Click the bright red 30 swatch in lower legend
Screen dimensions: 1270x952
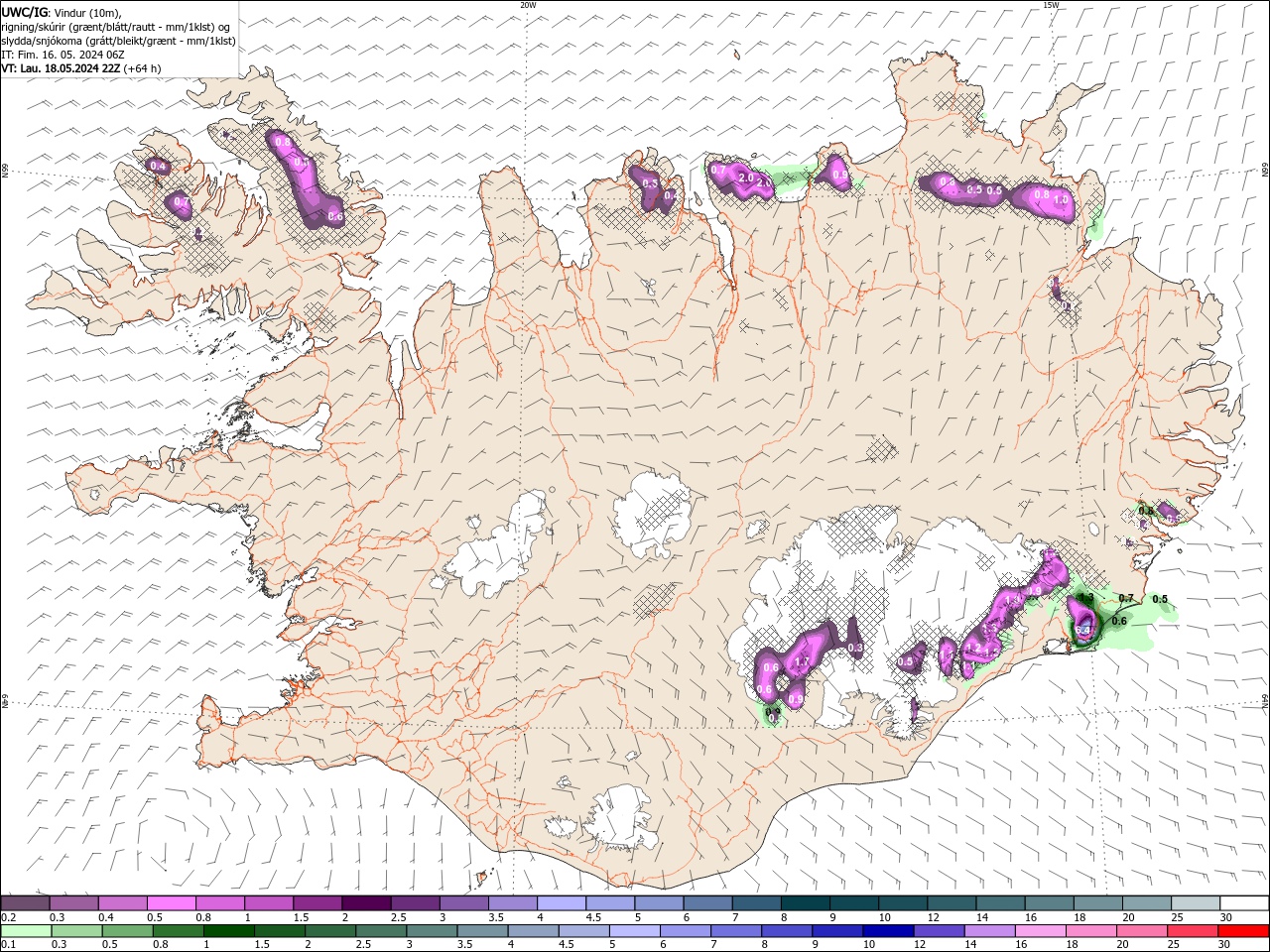click(x=1243, y=930)
